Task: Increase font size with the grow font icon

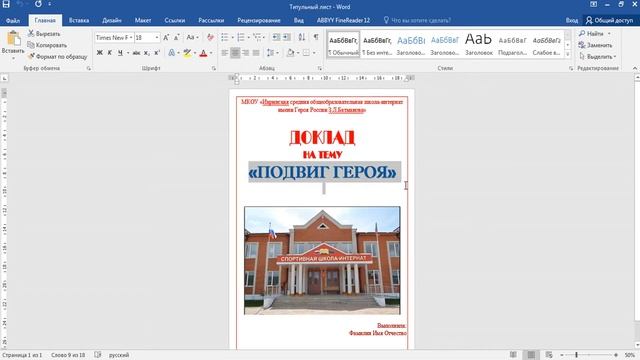Action: (x=166, y=38)
